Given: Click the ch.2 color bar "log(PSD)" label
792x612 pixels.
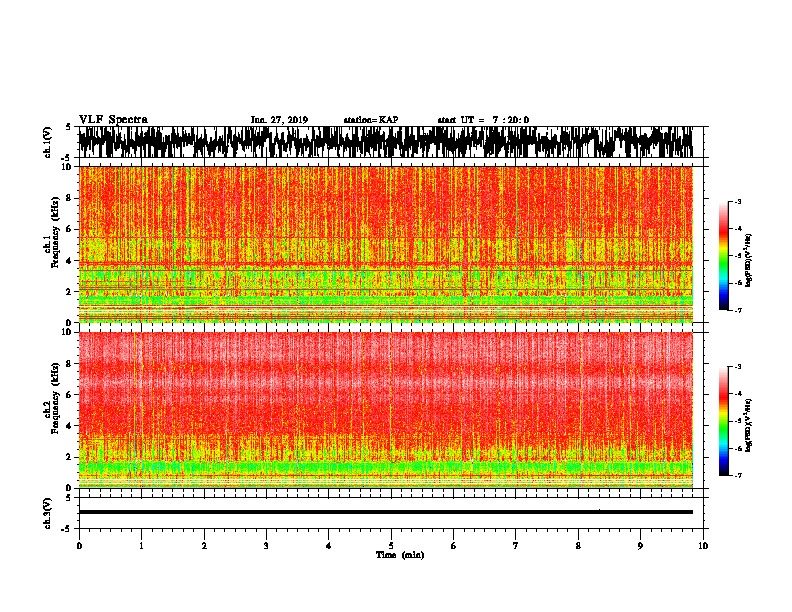Looking at the screenshot, I should [748, 425].
